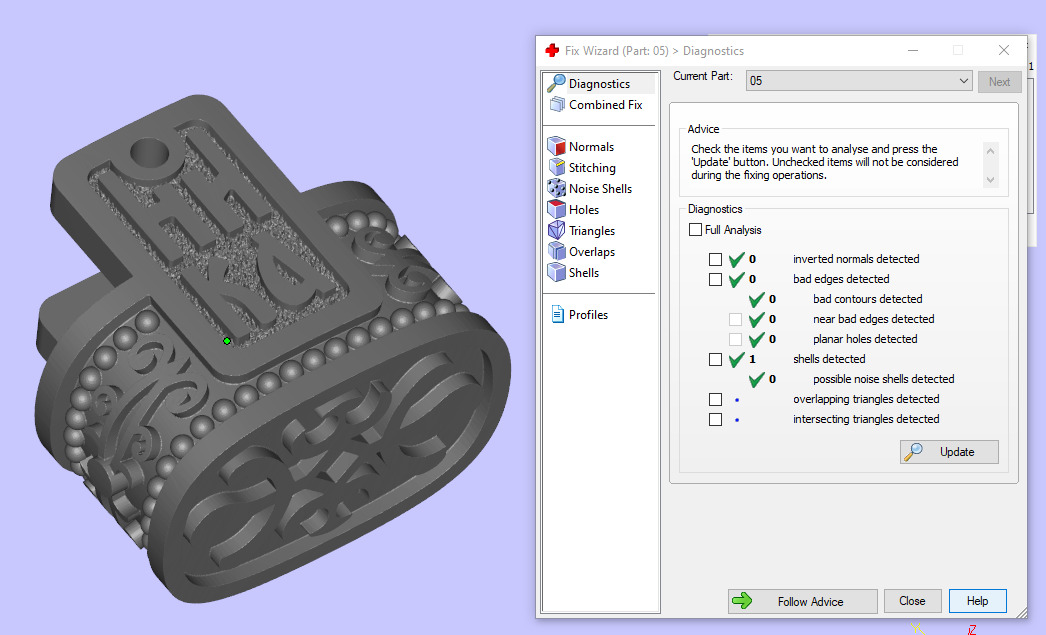The width and height of the screenshot is (1046, 635).
Task: Open the Stitching icon
Action: (556, 167)
